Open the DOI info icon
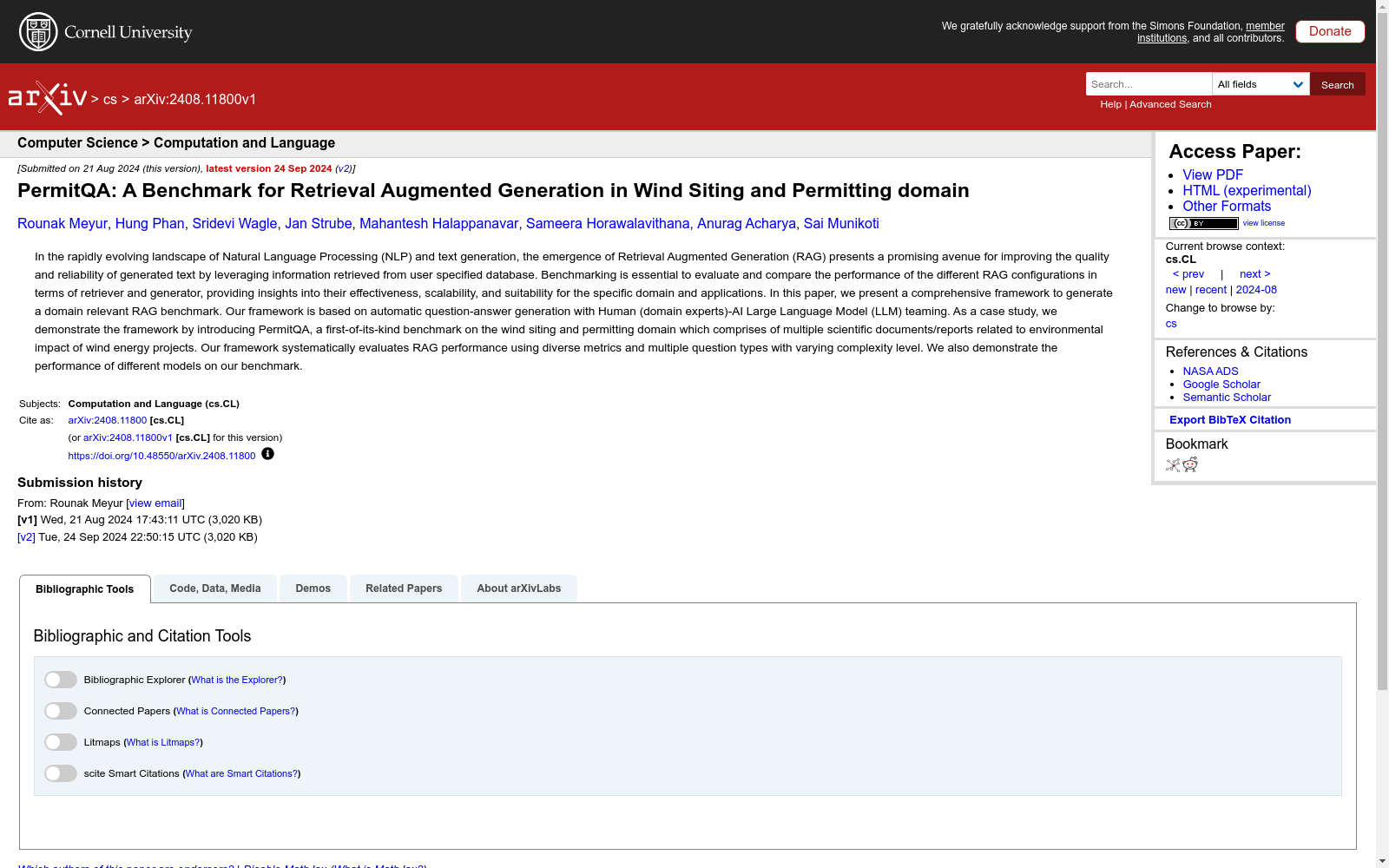The width and height of the screenshot is (1389, 868). [x=267, y=454]
